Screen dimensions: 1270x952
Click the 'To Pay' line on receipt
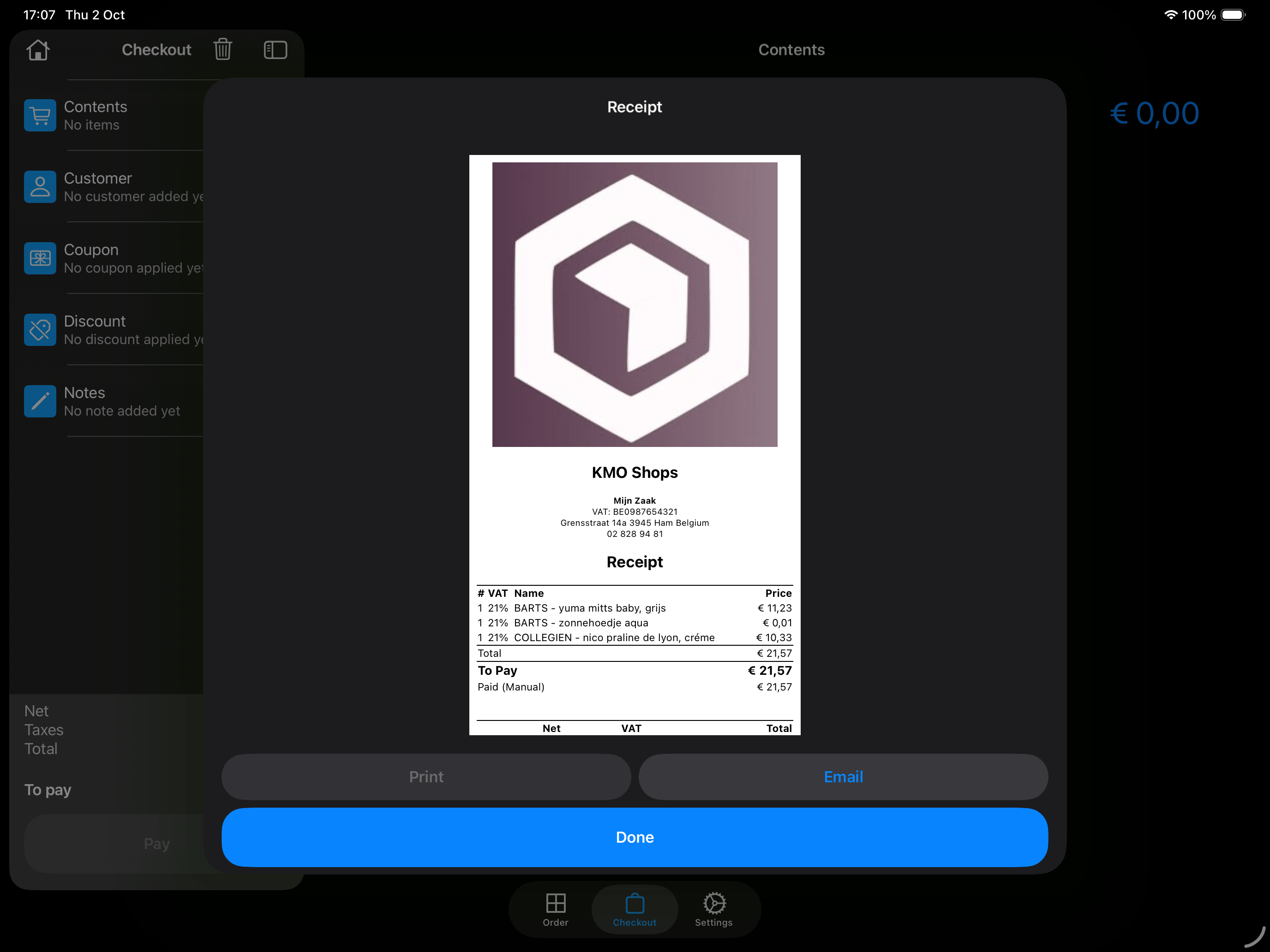635,670
